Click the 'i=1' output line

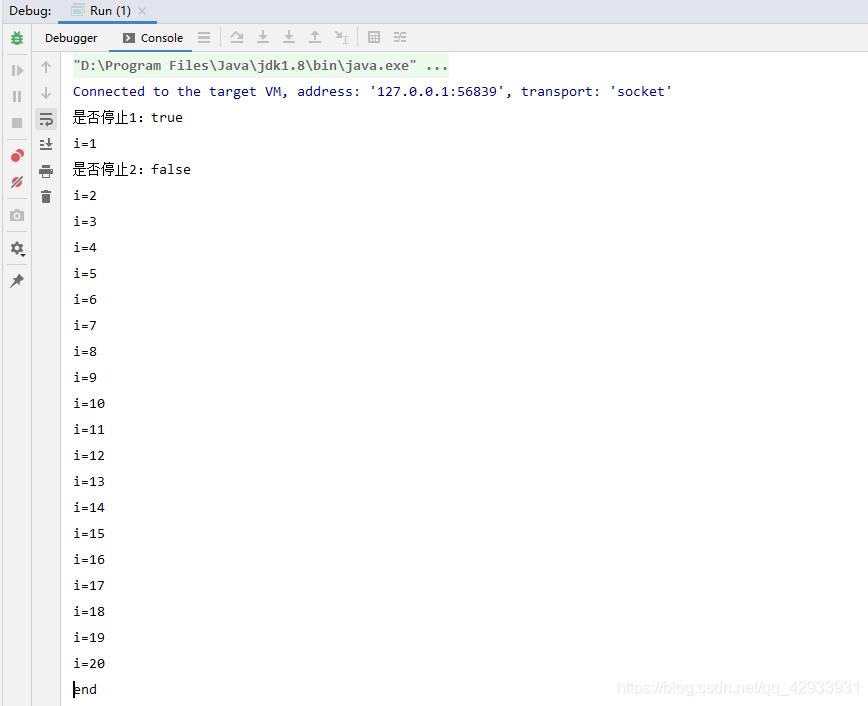85,144
